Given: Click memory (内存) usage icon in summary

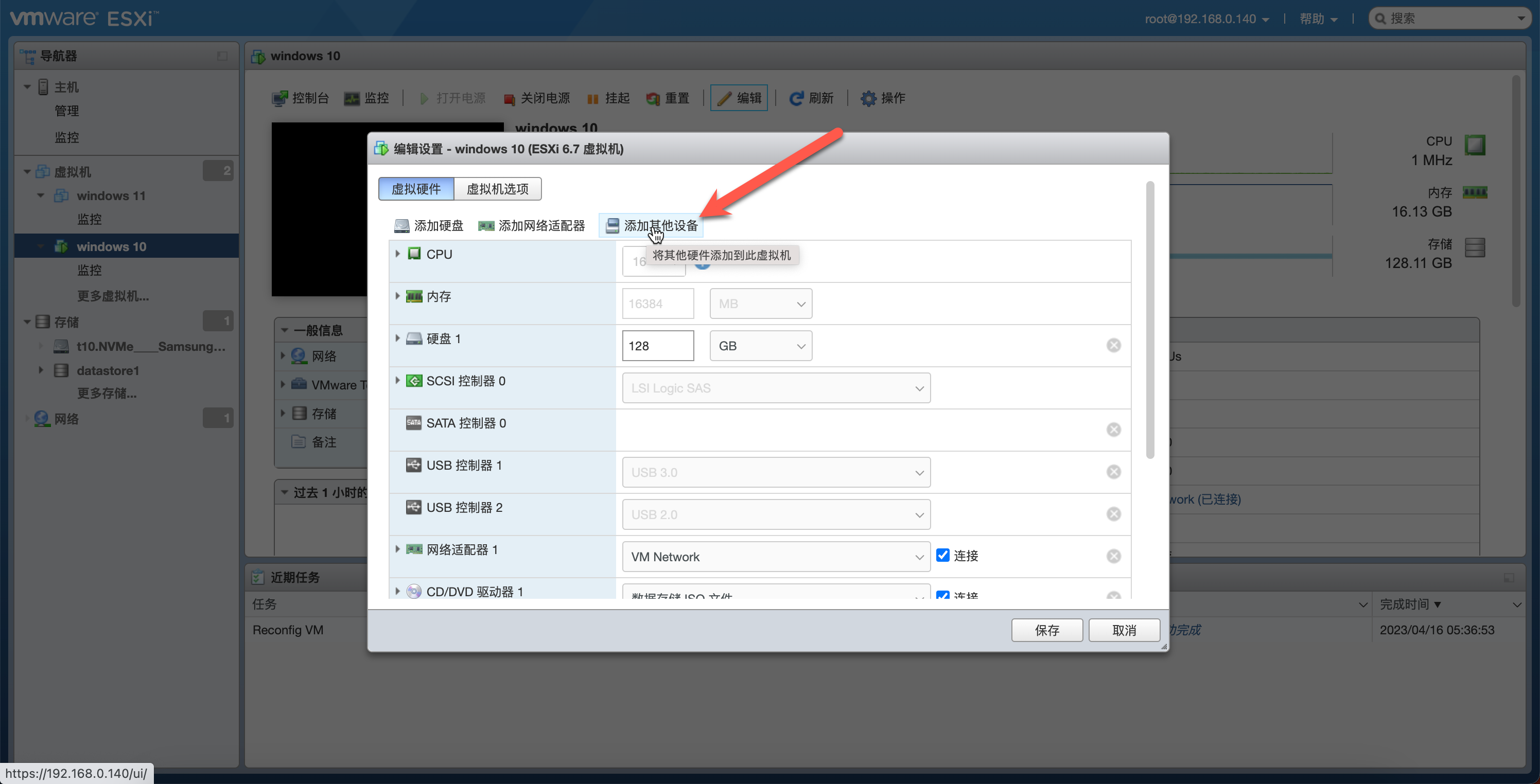Looking at the screenshot, I should 1475,192.
